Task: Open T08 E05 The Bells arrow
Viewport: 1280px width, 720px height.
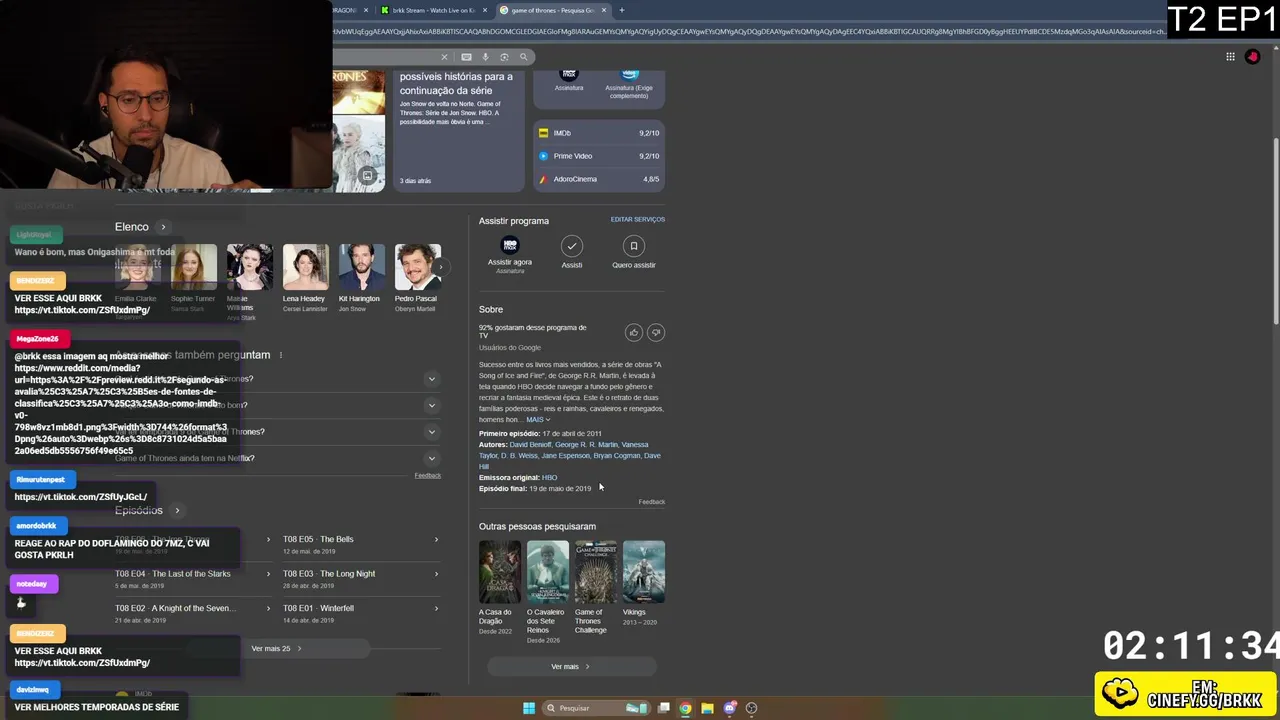Action: tap(436, 540)
